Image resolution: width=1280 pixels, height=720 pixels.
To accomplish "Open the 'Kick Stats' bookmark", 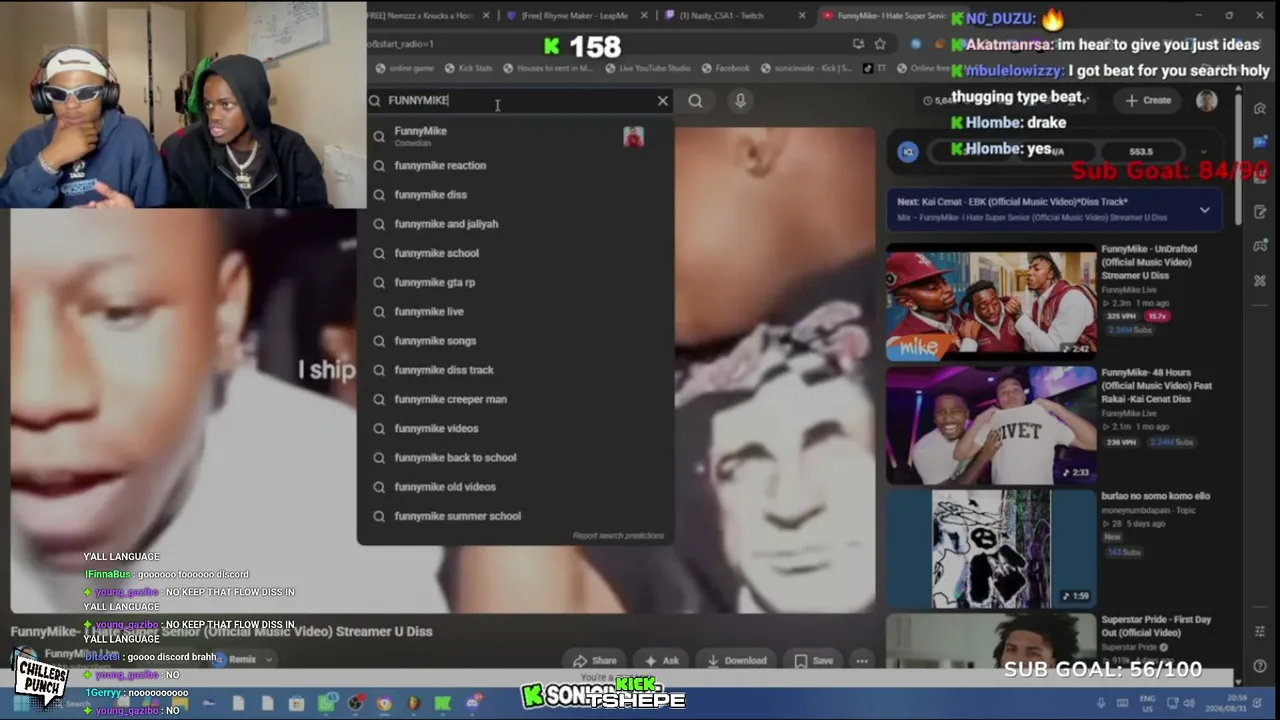I will [x=468, y=68].
